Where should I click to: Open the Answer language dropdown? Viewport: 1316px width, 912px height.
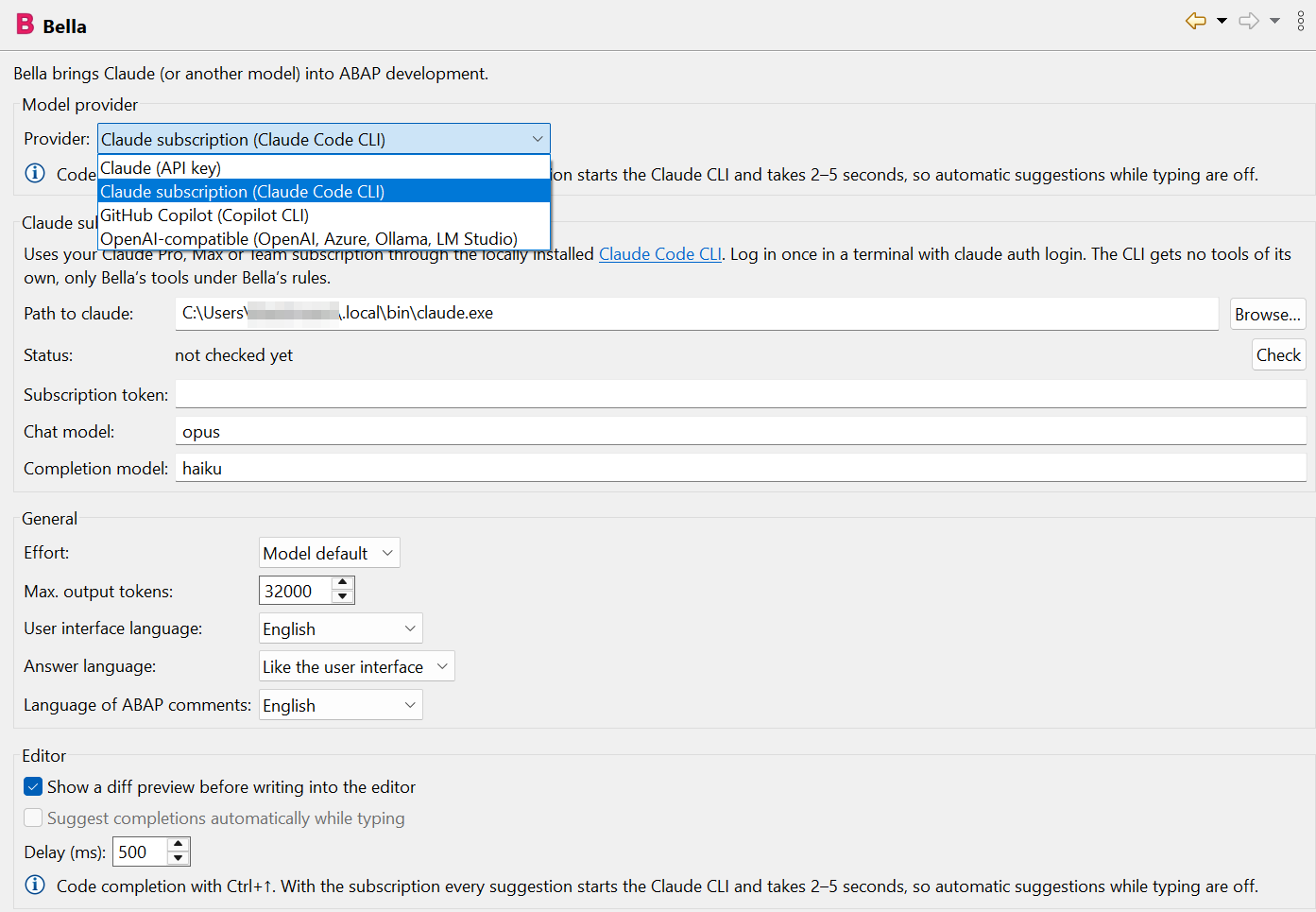[x=357, y=666]
